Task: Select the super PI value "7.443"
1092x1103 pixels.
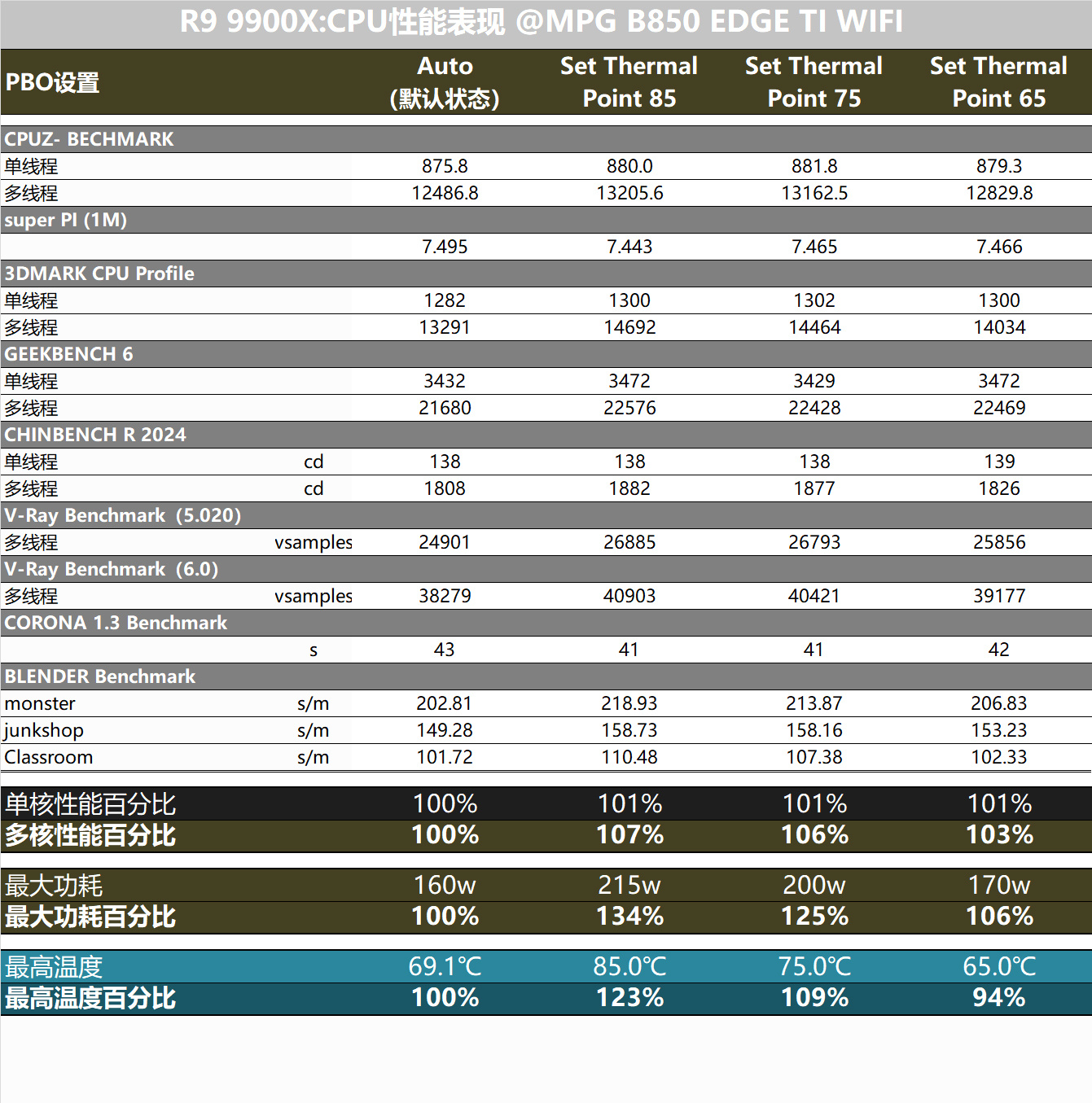Action: pyautogui.click(x=629, y=247)
